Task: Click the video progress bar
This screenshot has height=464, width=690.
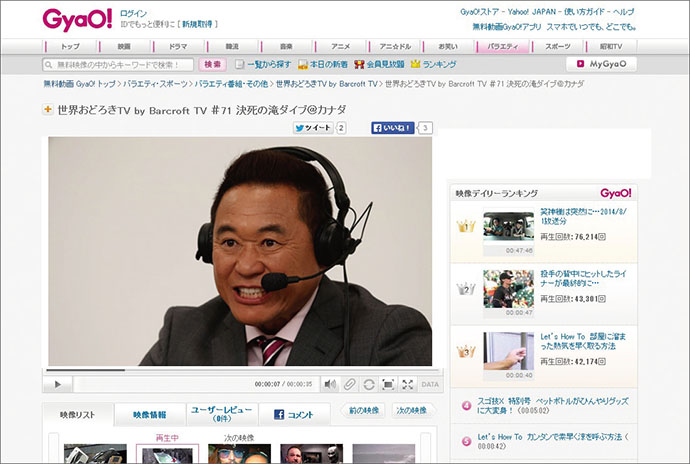Action: [243, 370]
